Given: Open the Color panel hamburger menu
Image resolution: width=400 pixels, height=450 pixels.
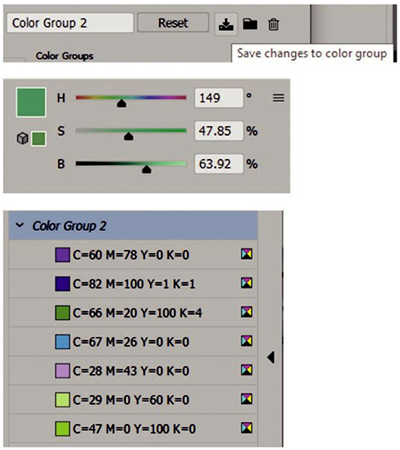Looking at the screenshot, I should tap(279, 98).
